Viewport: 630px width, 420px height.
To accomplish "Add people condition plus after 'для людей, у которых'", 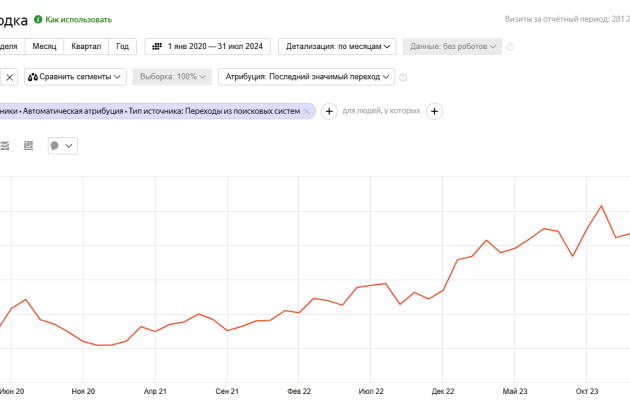I will coord(435,111).
